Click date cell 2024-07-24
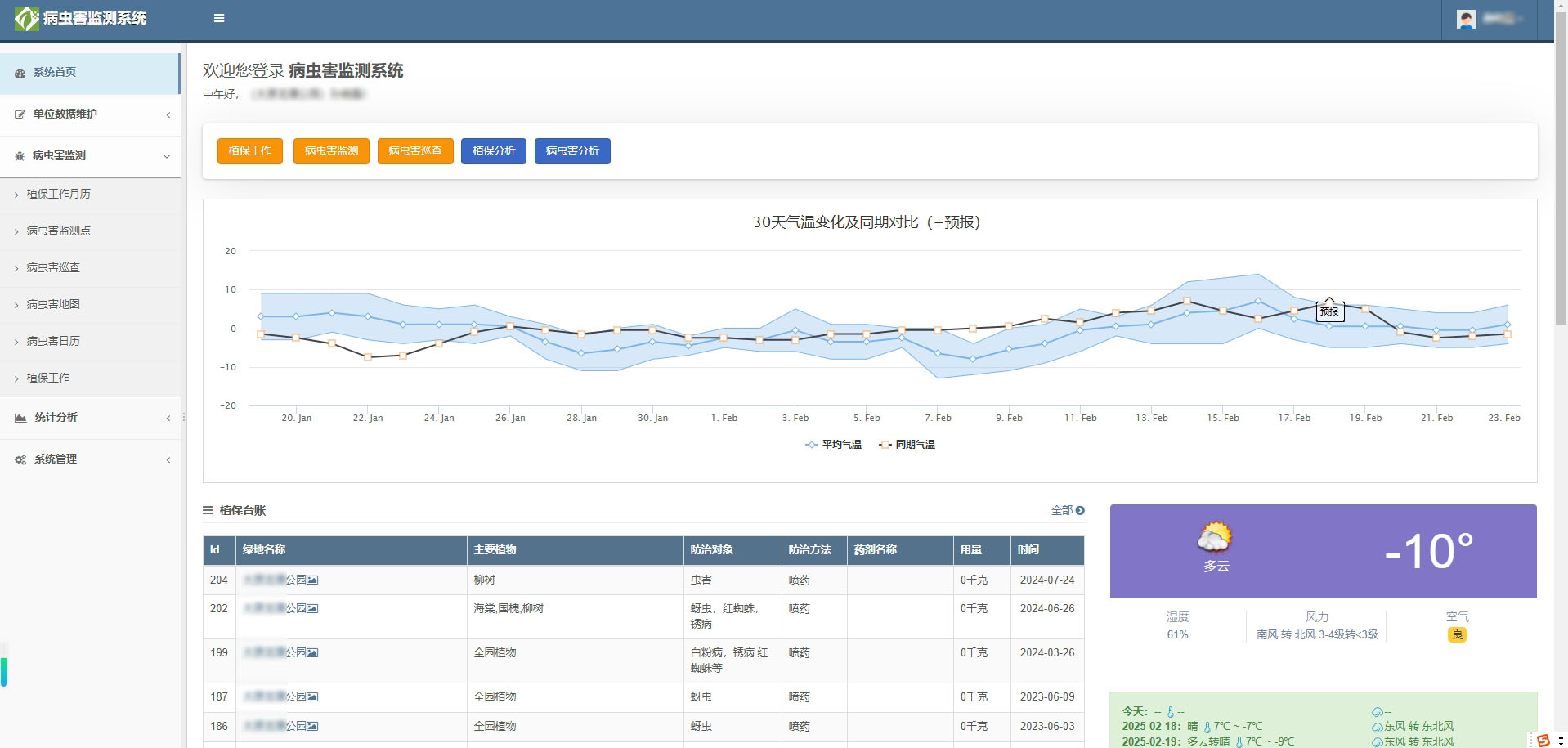This screenshot has height=748, width=1568. tap(1047, 580)
